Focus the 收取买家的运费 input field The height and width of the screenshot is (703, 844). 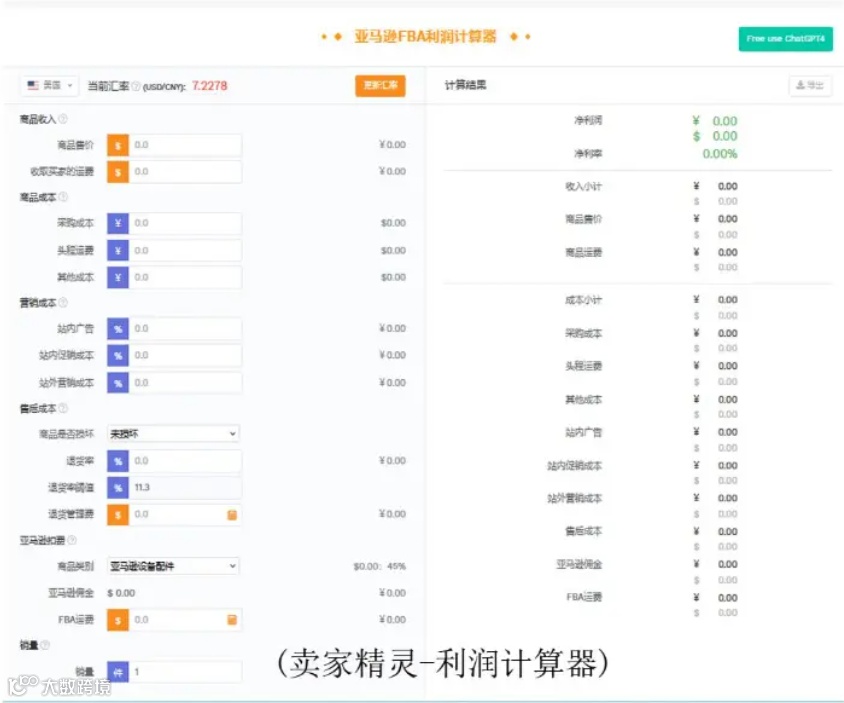pyautogui.click(x=185, y=172)
